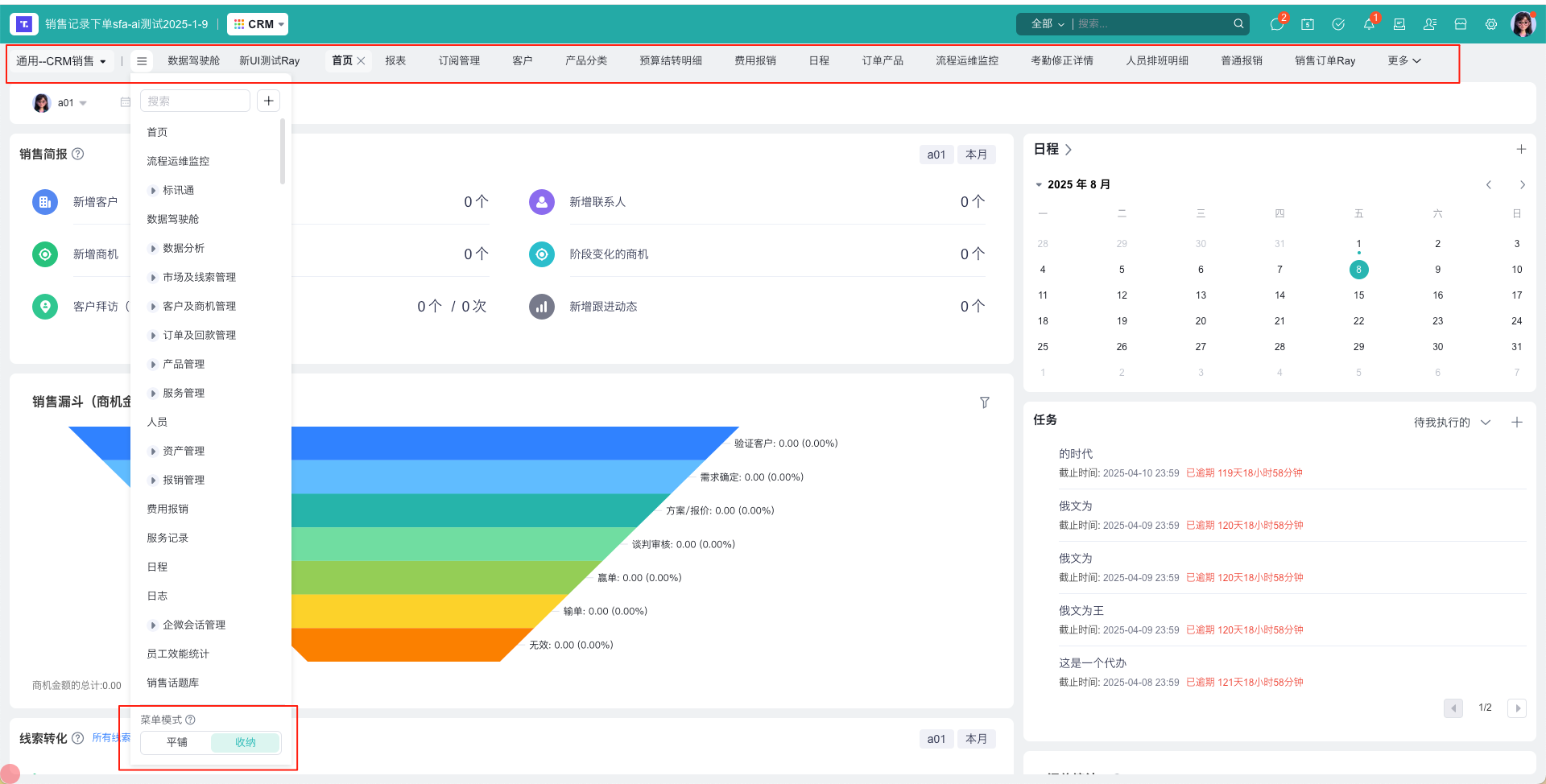Click the hamburger menu icon beside the nav tabs
1546x784 pixels.
142,60
